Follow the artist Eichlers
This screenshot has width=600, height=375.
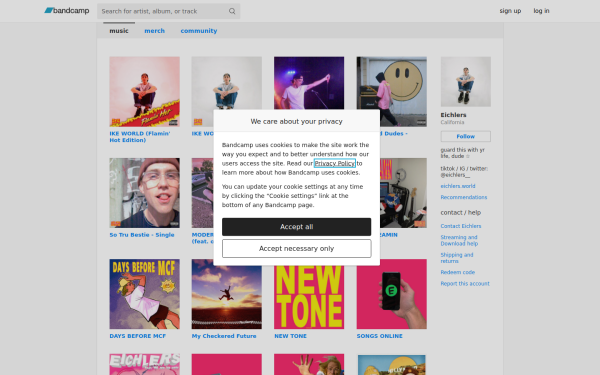465,136
